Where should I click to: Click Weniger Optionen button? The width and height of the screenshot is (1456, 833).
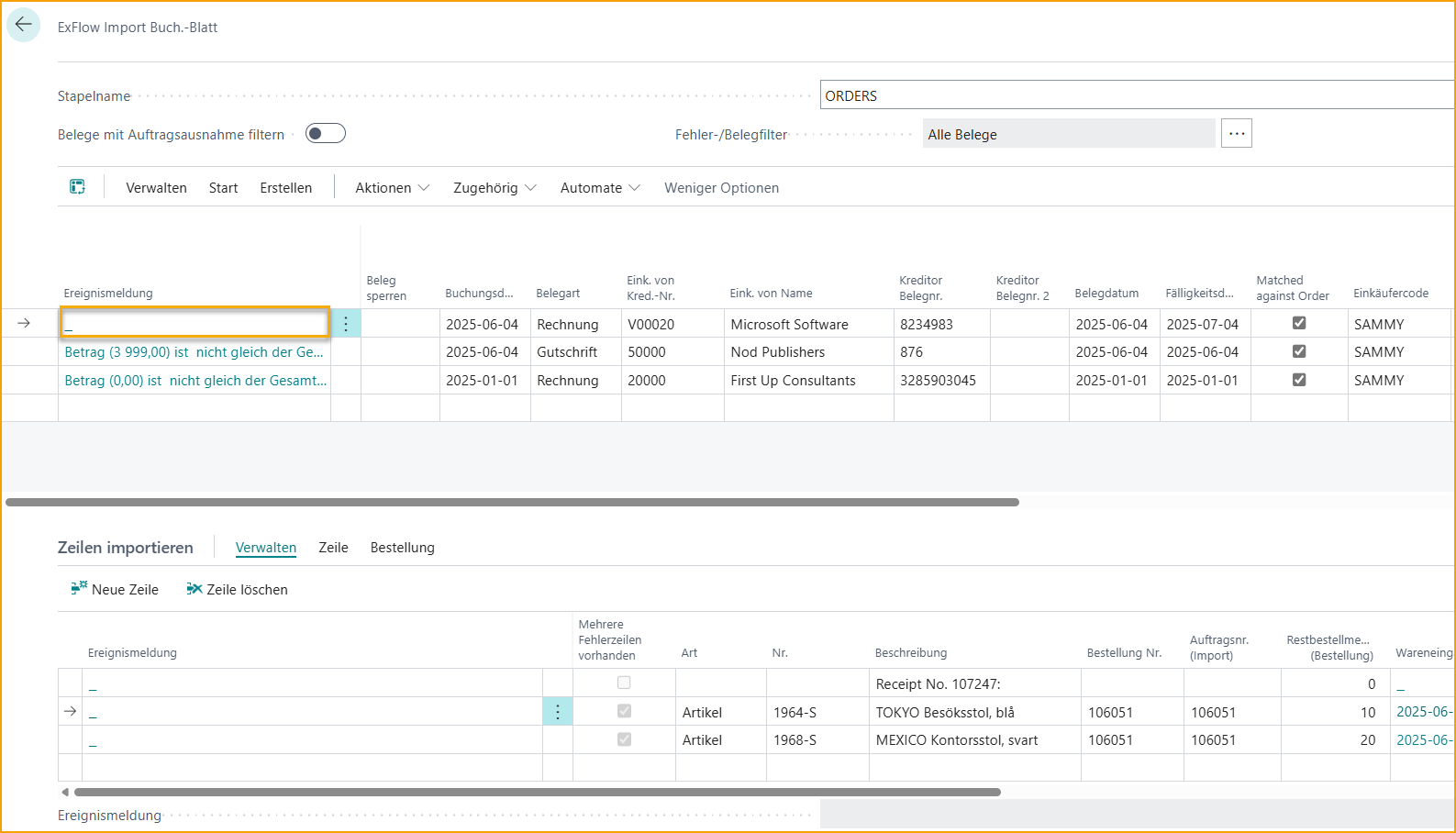click(721, 188)
